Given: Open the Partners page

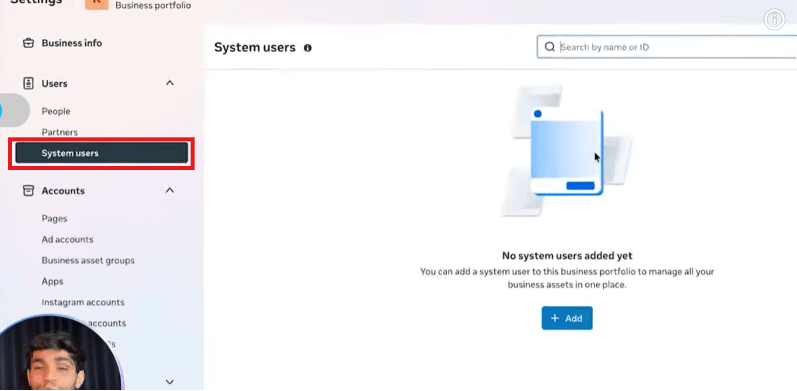Looking at the screenshot, I should [x=59, y=132].
